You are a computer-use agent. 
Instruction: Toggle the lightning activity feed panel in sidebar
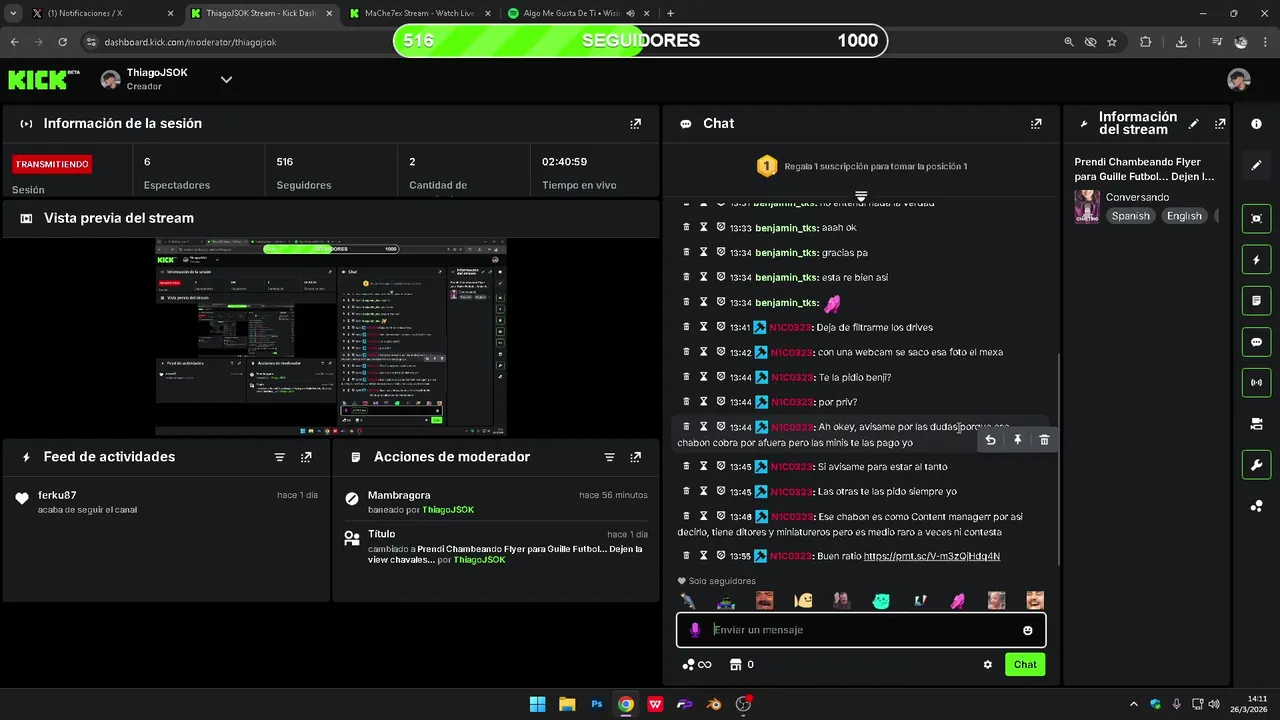(1256, 260)
